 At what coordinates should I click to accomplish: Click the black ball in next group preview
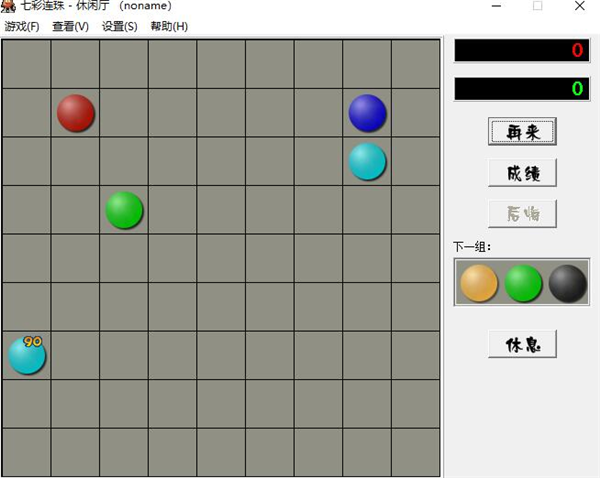tap(567, 284)
